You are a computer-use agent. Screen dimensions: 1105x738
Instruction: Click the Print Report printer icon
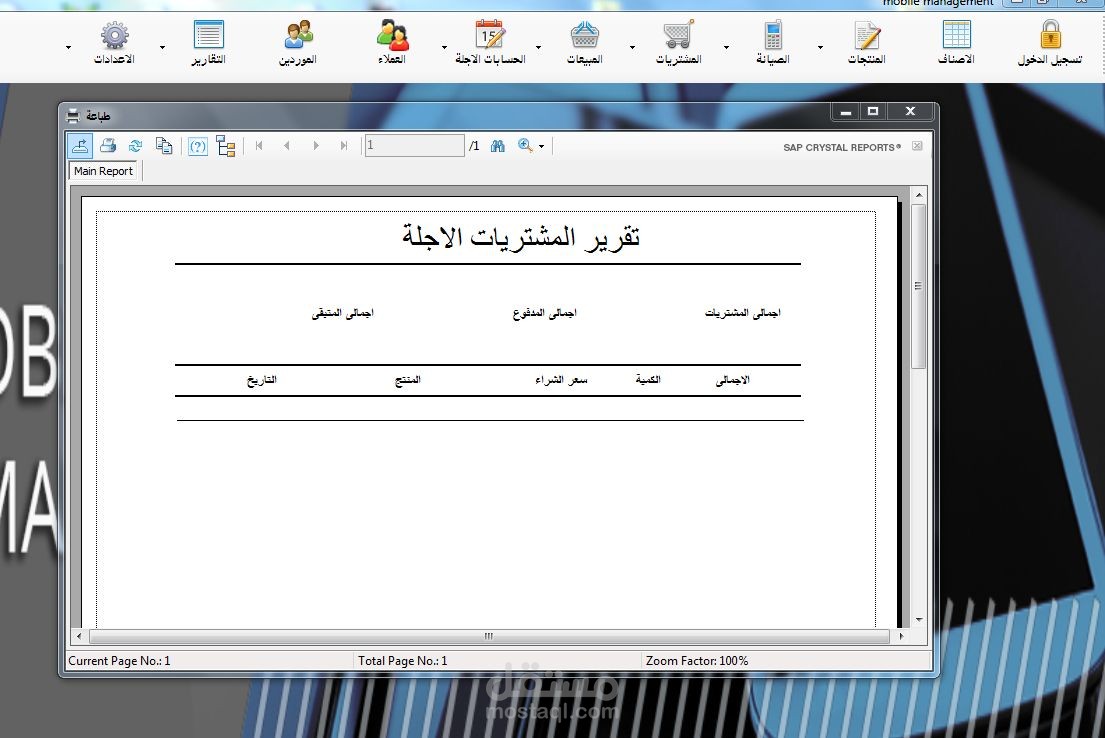pyautogui.click(x=108, y=146)
